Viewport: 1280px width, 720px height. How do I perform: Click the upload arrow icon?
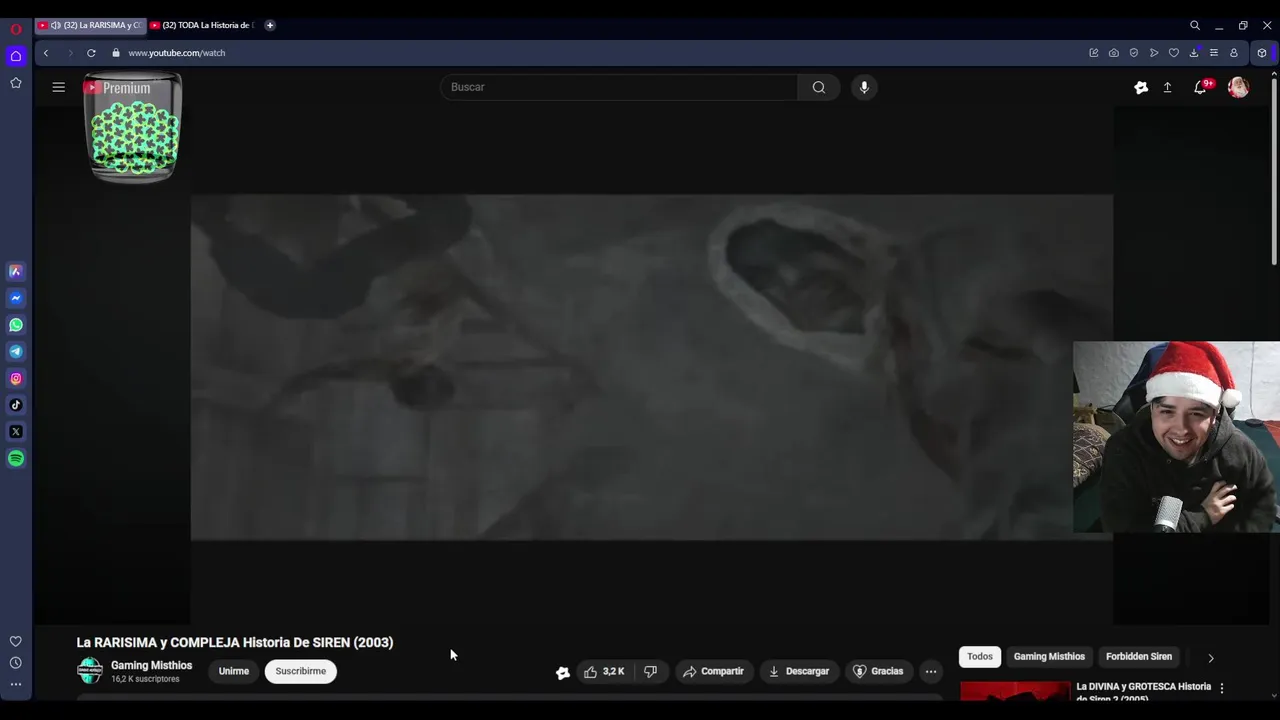pyautogui.click(x=1167, y=88)
